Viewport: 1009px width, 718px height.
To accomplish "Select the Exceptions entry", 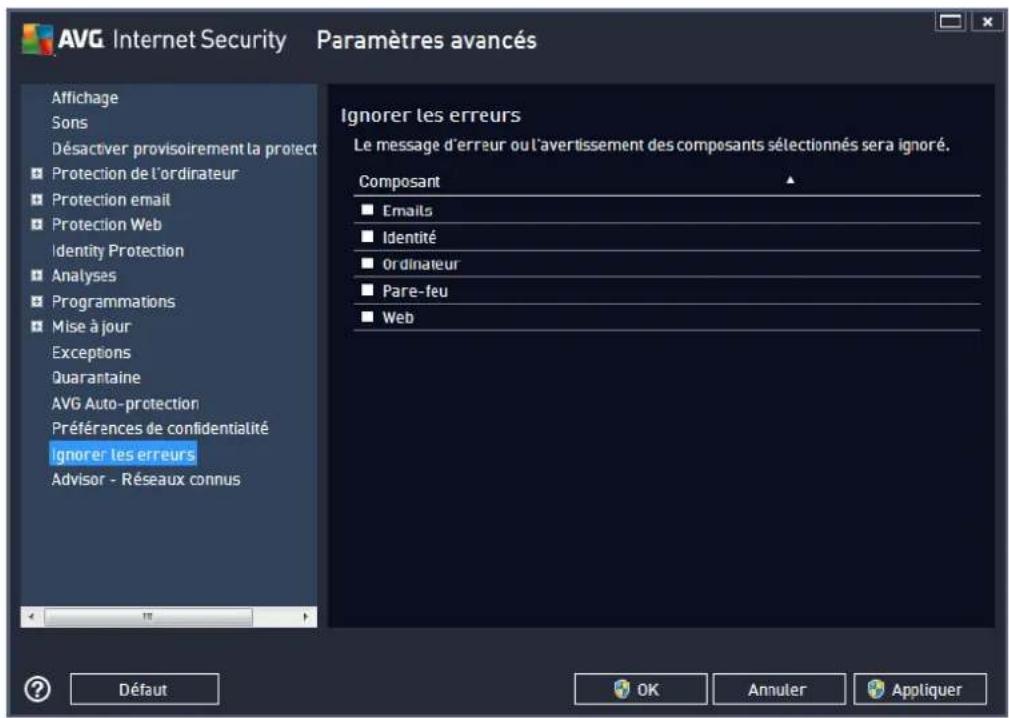I will click(91, 353).
